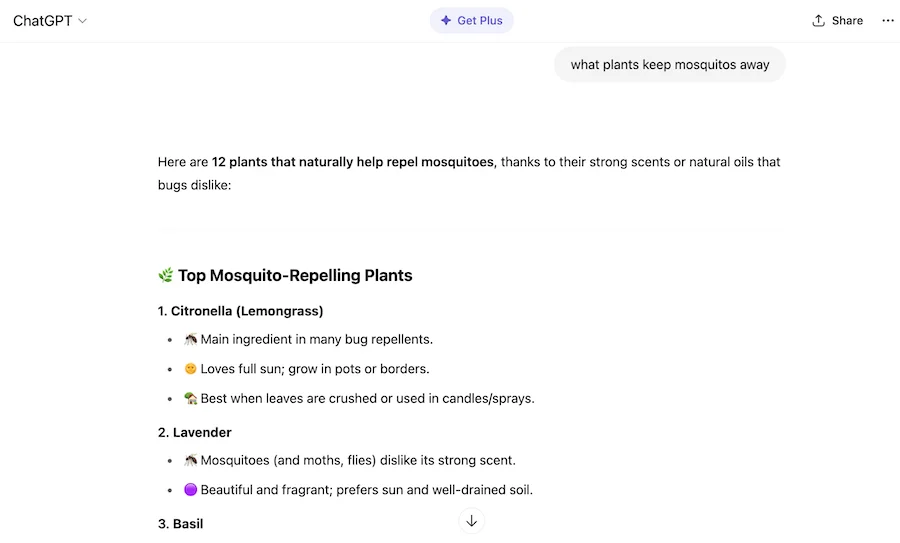Screen dimensions: 900x543
Task: Click the herb emoji beside Top Mosquito-Repelling Plants
Action: point(166,275)
